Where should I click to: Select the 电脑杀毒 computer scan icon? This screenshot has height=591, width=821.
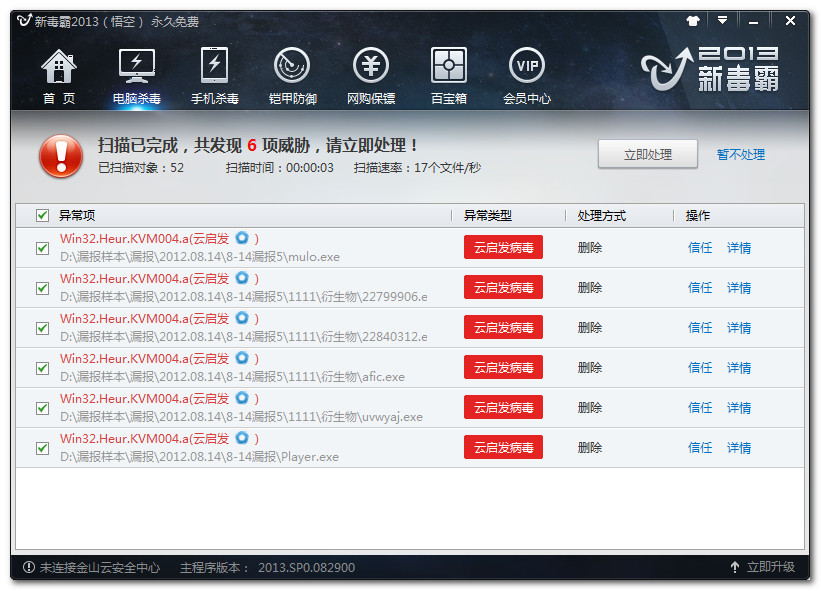click(x=137, y=66)
